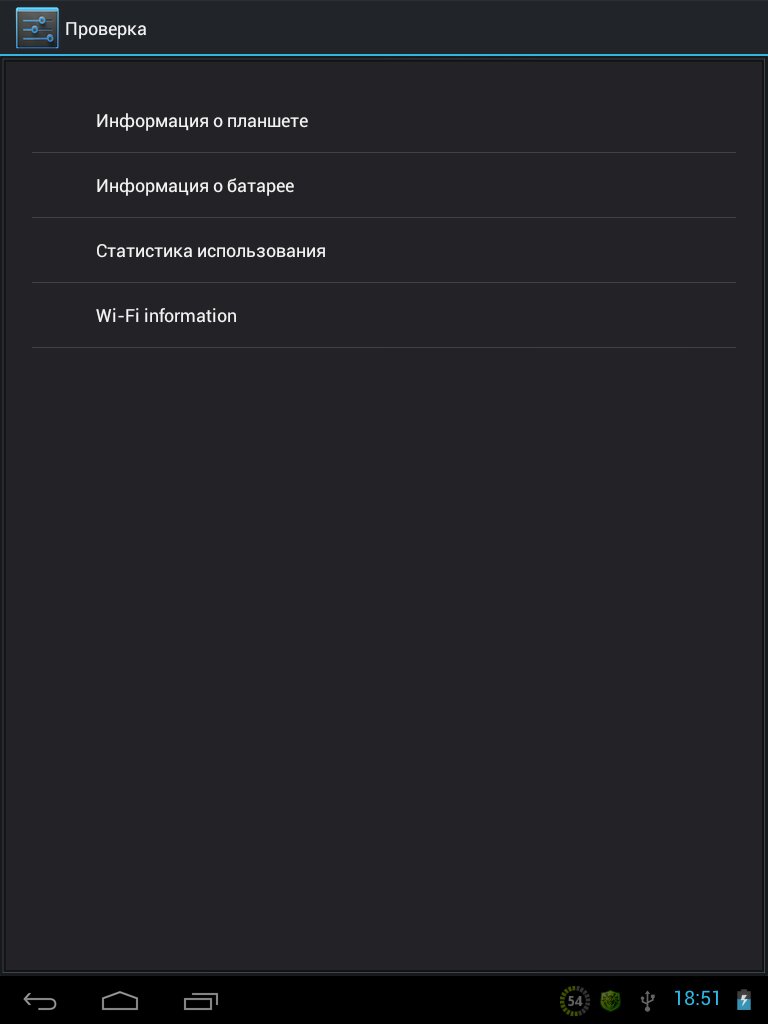
Task: View usage statistics from the third list row
Action: pos(384,251)
